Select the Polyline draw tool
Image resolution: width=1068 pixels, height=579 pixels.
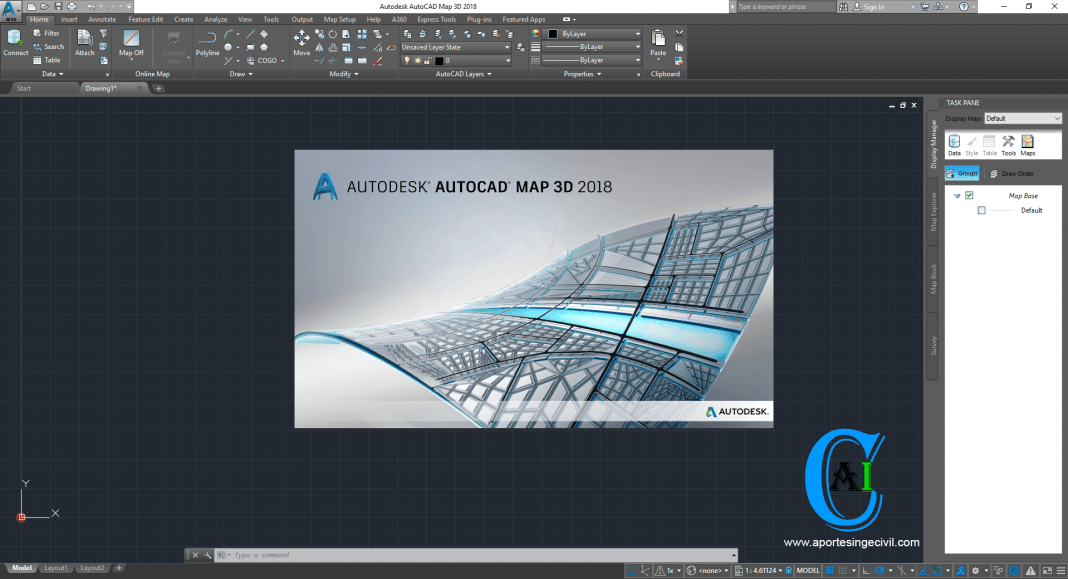(x=207, y=42)
